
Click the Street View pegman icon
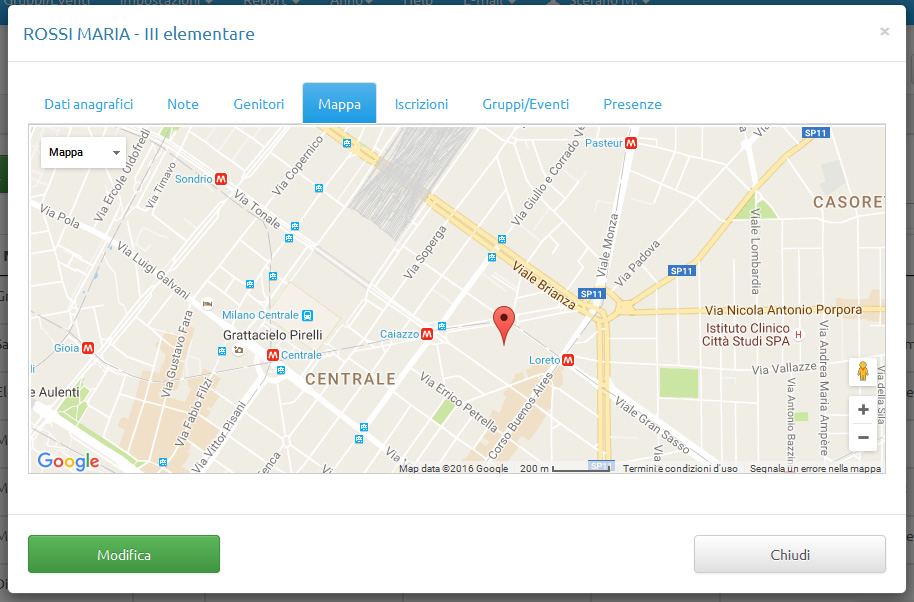863,371
